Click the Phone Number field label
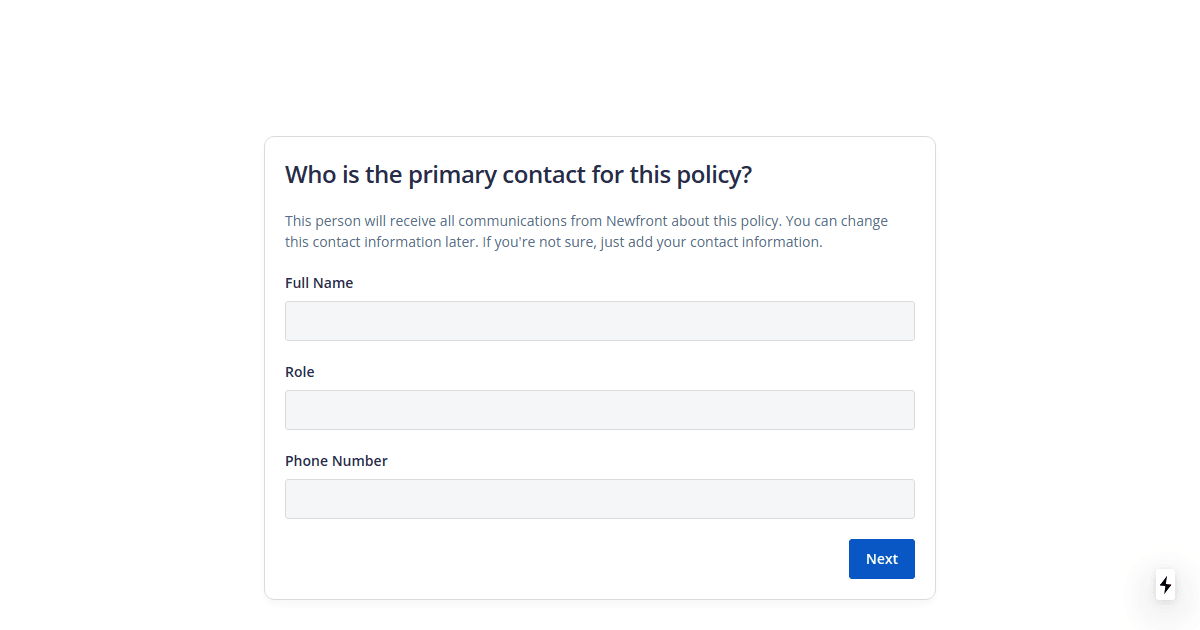1200x630 pixels. pos(336,460)
